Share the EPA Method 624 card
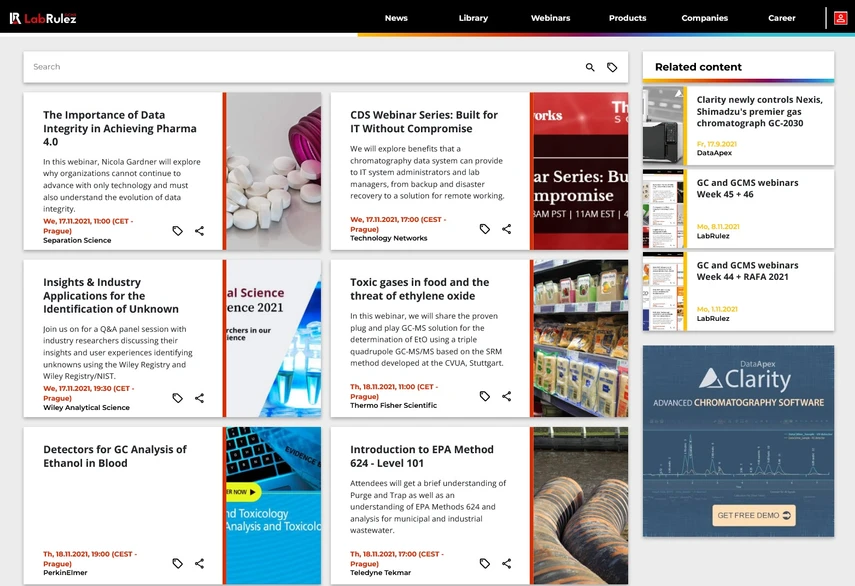 [x=507, y=563]
